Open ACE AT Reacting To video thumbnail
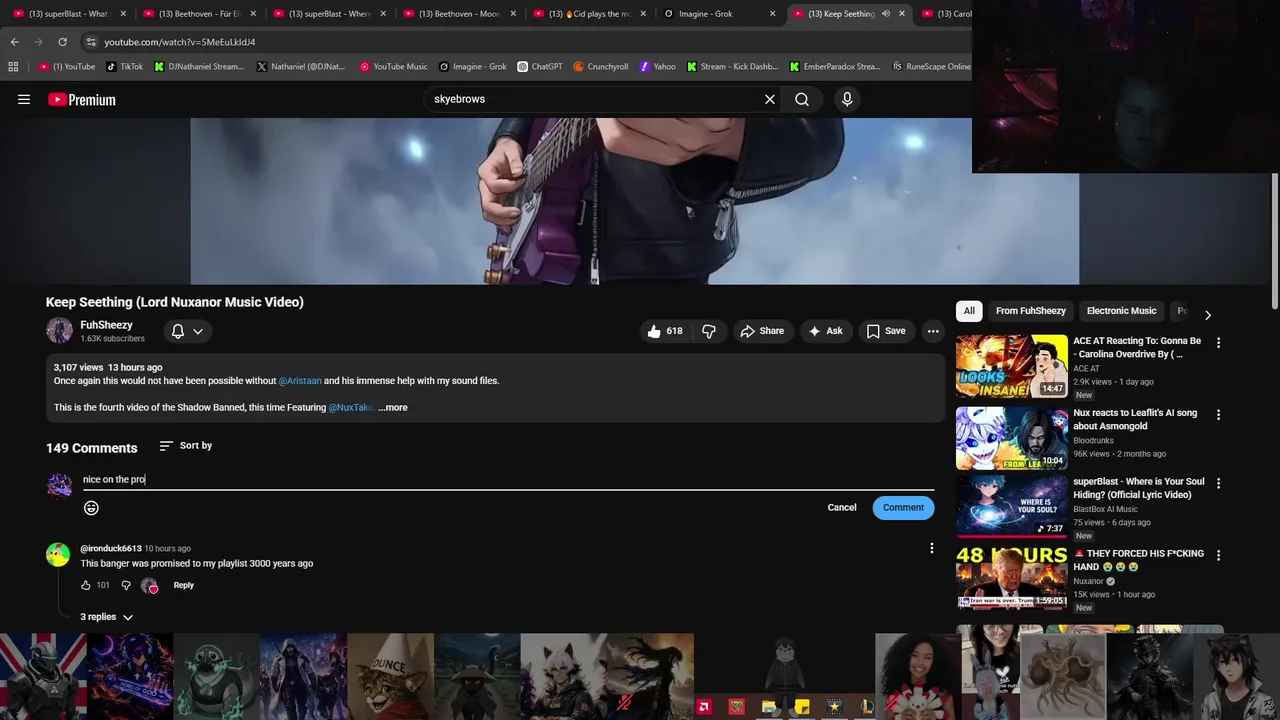 [x=1011, y=366]
